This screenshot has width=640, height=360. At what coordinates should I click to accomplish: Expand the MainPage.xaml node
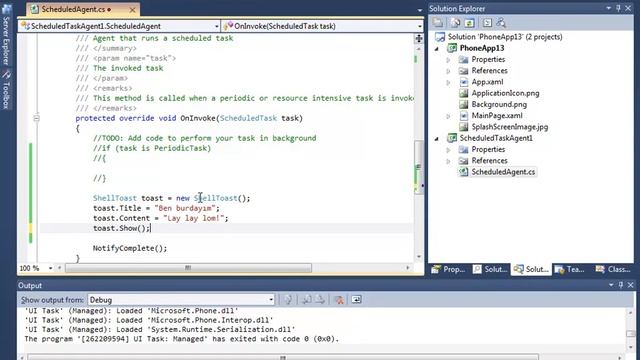pos(448,116)
